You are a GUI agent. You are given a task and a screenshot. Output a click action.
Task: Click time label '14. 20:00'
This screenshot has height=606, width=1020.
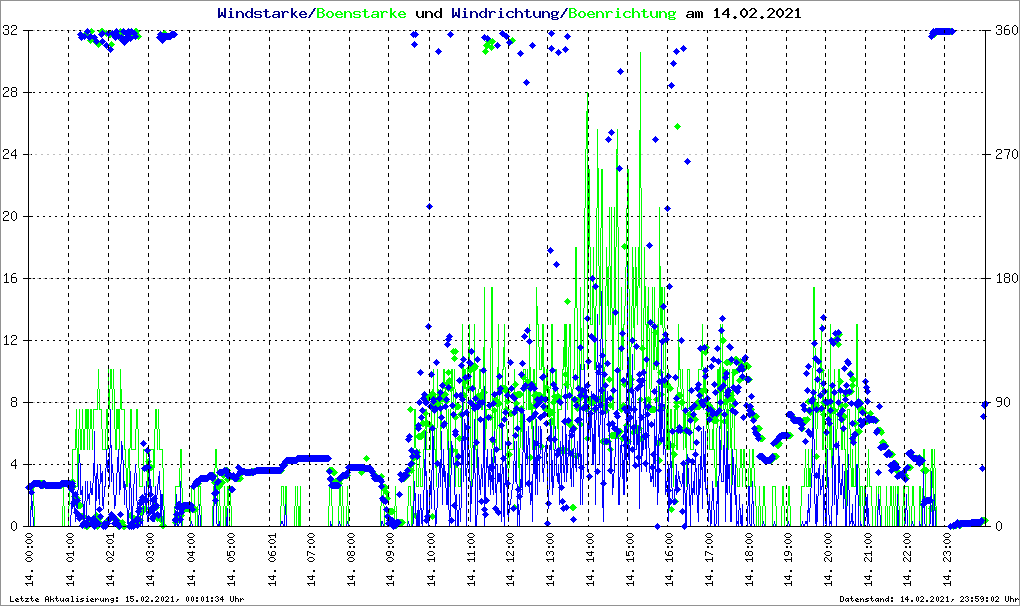827,559
